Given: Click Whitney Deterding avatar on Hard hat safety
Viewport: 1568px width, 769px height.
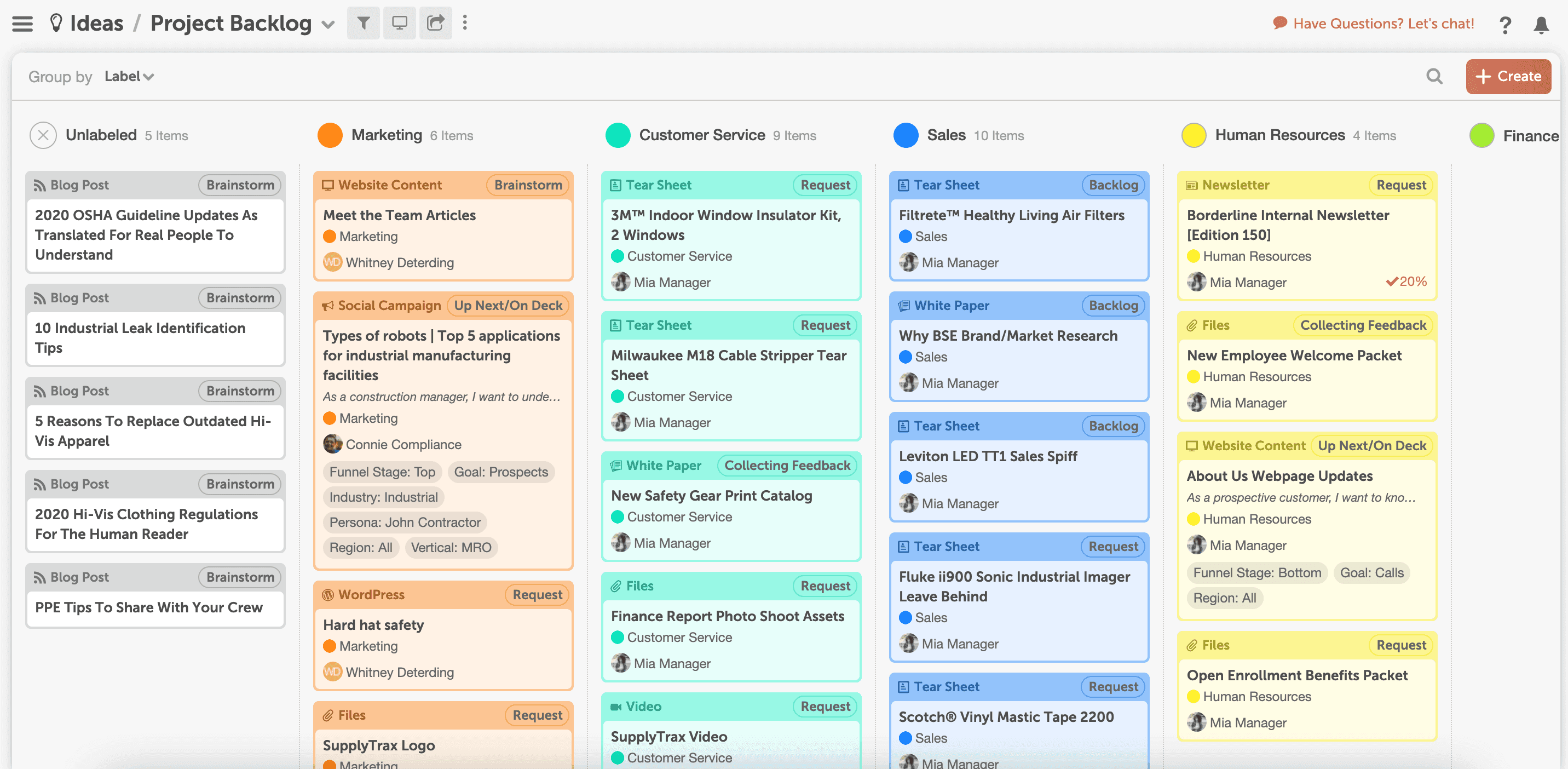Looking at the screenshot, I should pyautogui.click(x=332, y=672).
